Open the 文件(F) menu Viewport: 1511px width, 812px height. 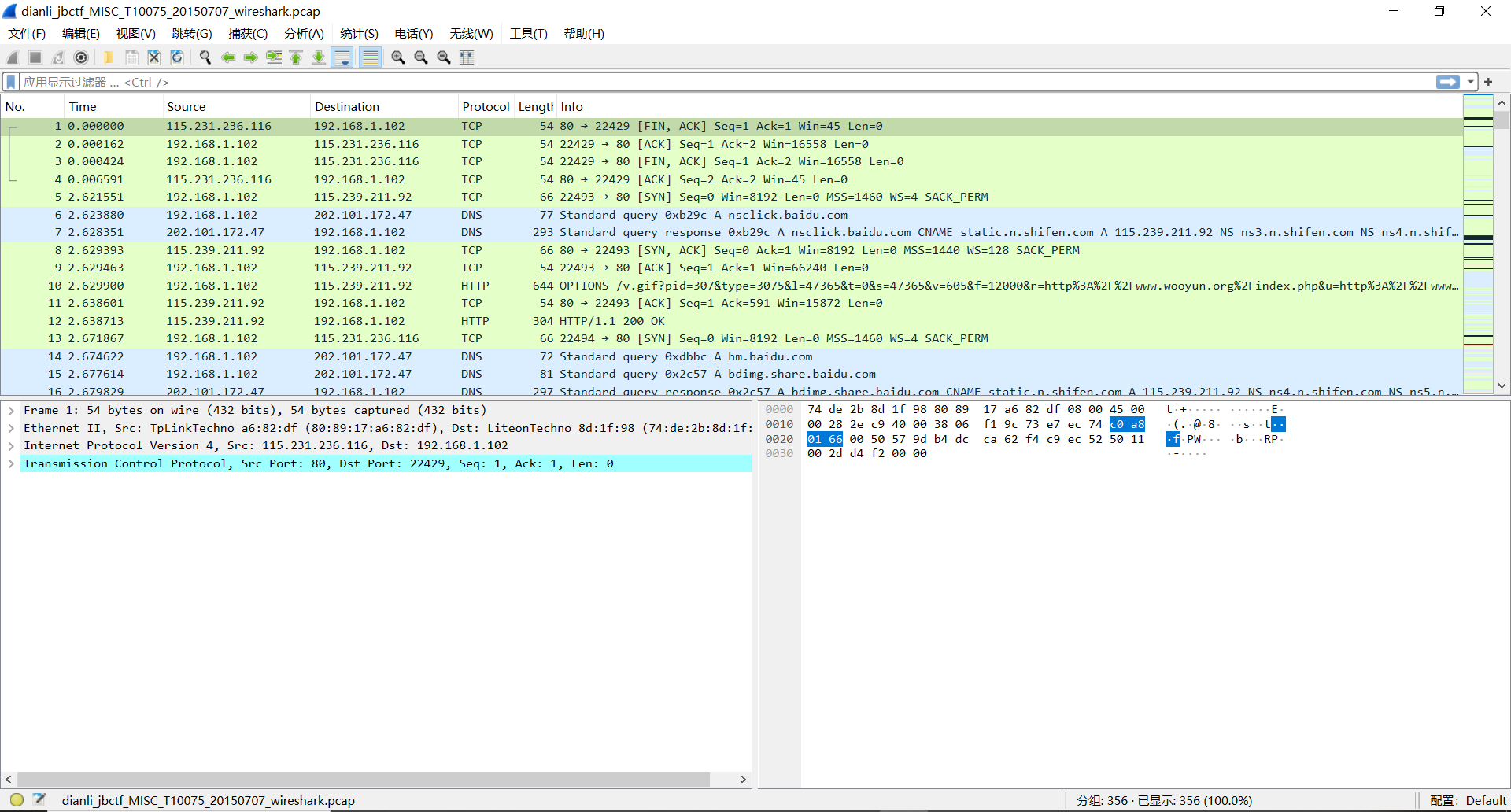(x=27, y=34)
